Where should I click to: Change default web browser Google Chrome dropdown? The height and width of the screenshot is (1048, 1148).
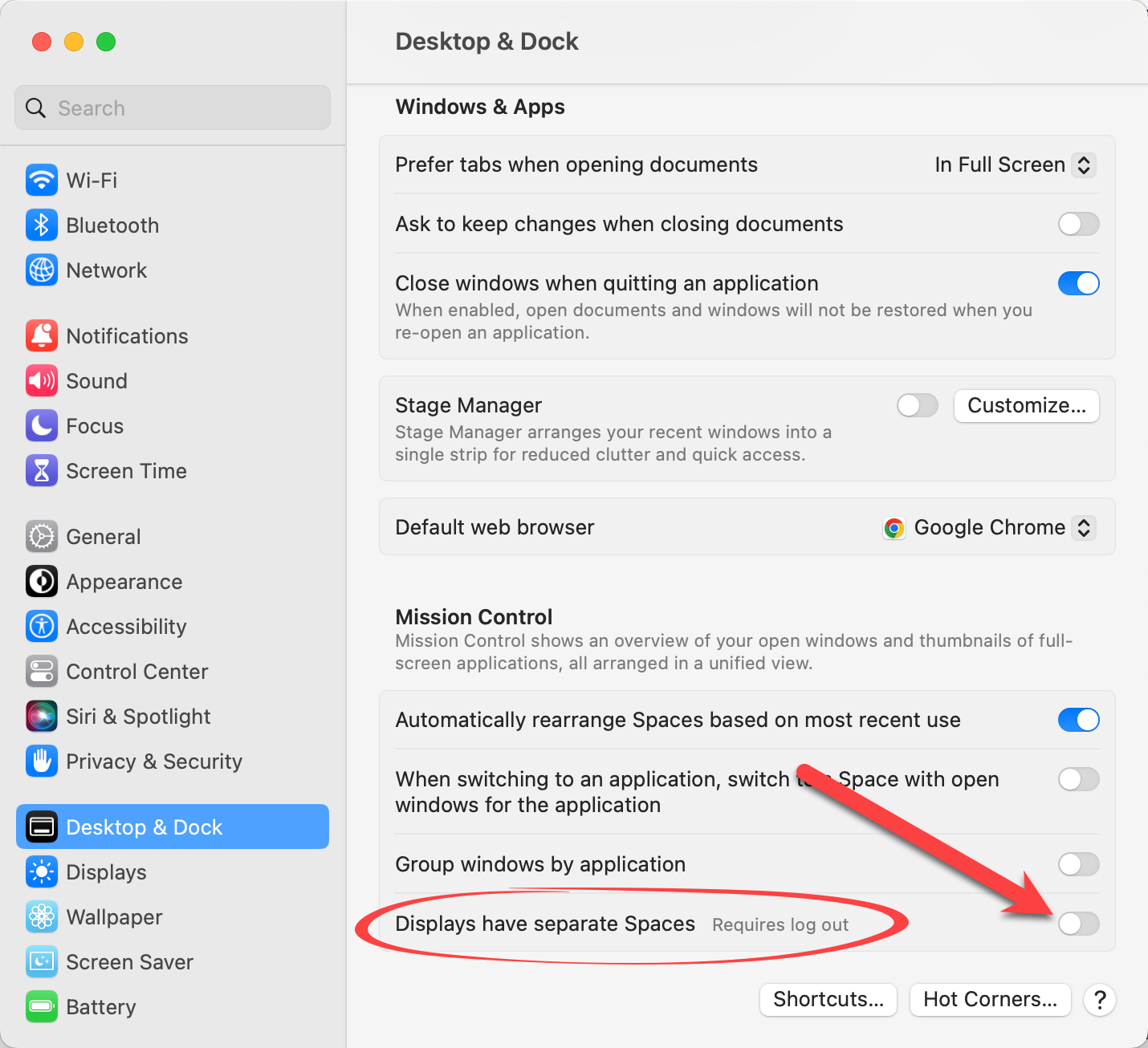989,527
